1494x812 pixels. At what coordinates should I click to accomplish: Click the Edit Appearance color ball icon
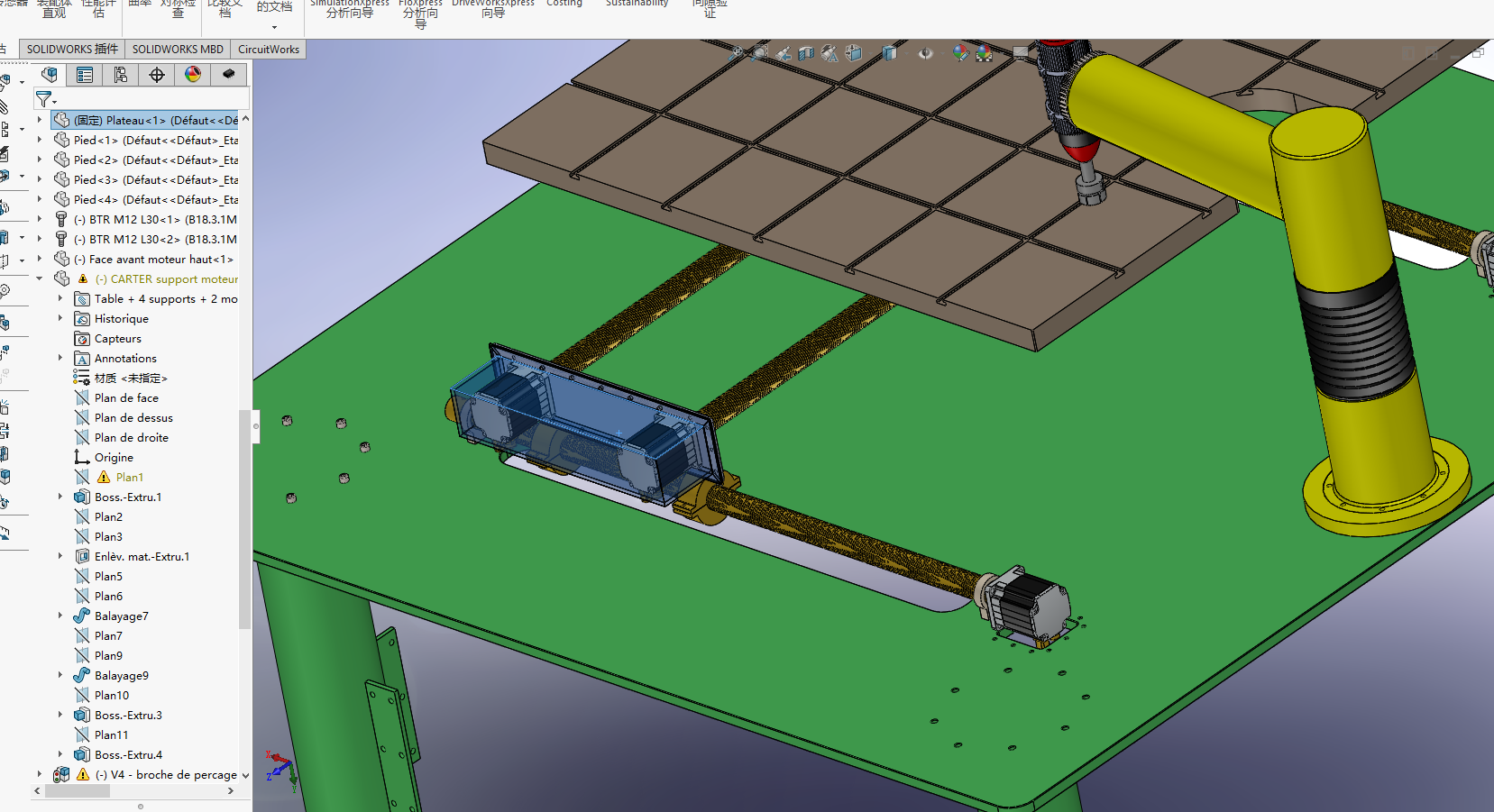click(x=960, y=54)
